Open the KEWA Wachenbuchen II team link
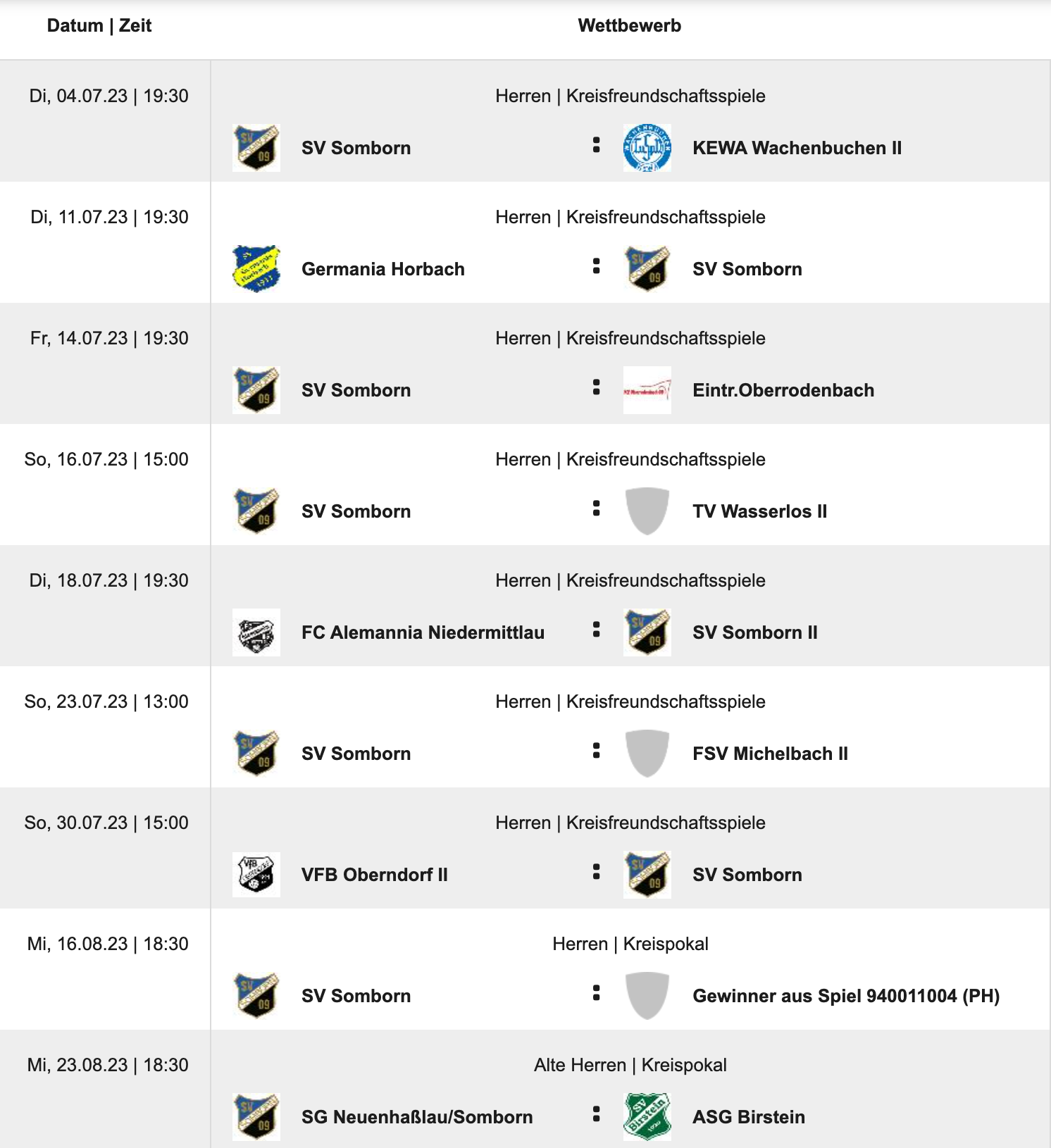1051x1148 pixels. point(797,148)
